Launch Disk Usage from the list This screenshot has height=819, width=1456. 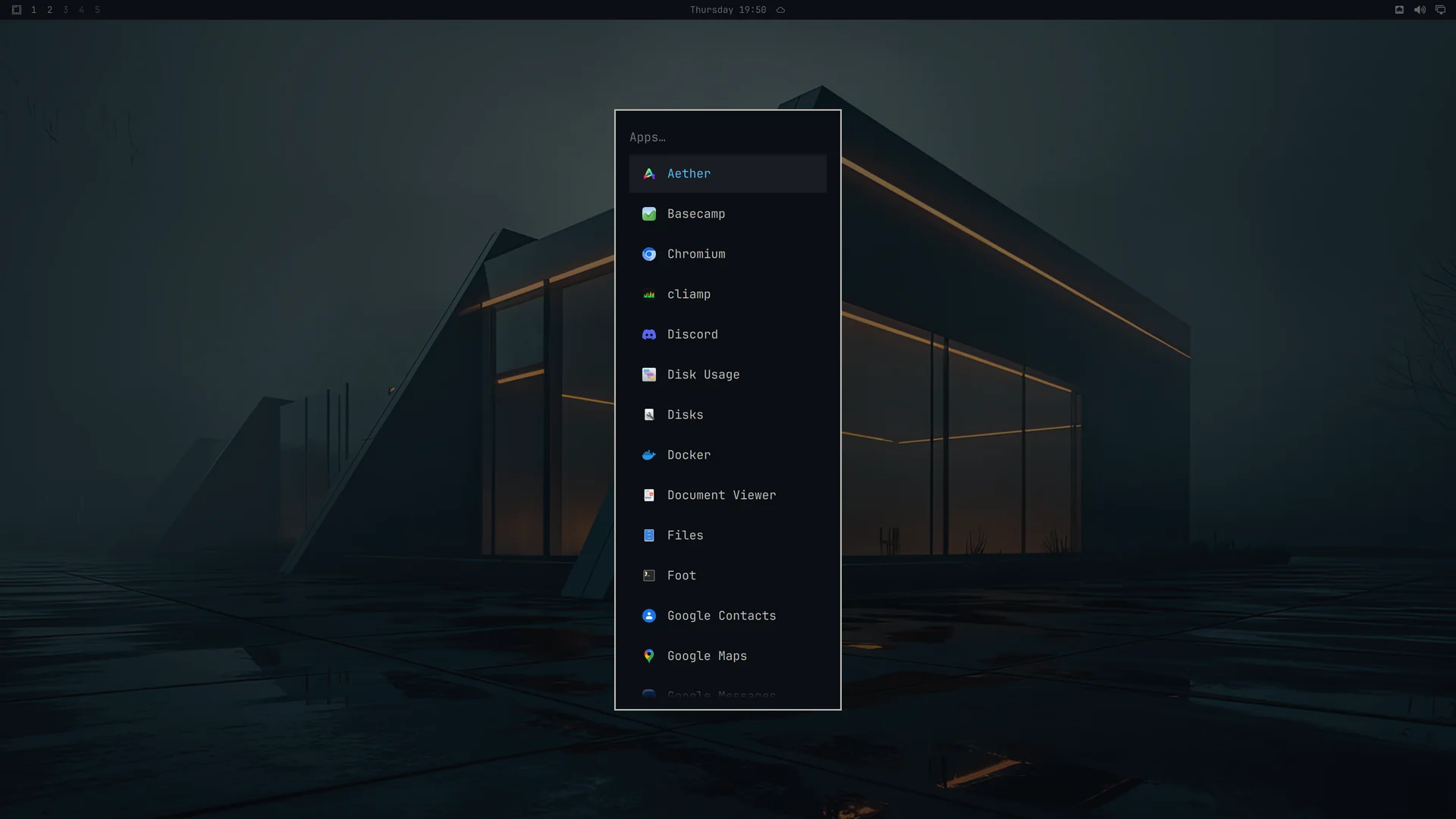(x=728, y=375)
